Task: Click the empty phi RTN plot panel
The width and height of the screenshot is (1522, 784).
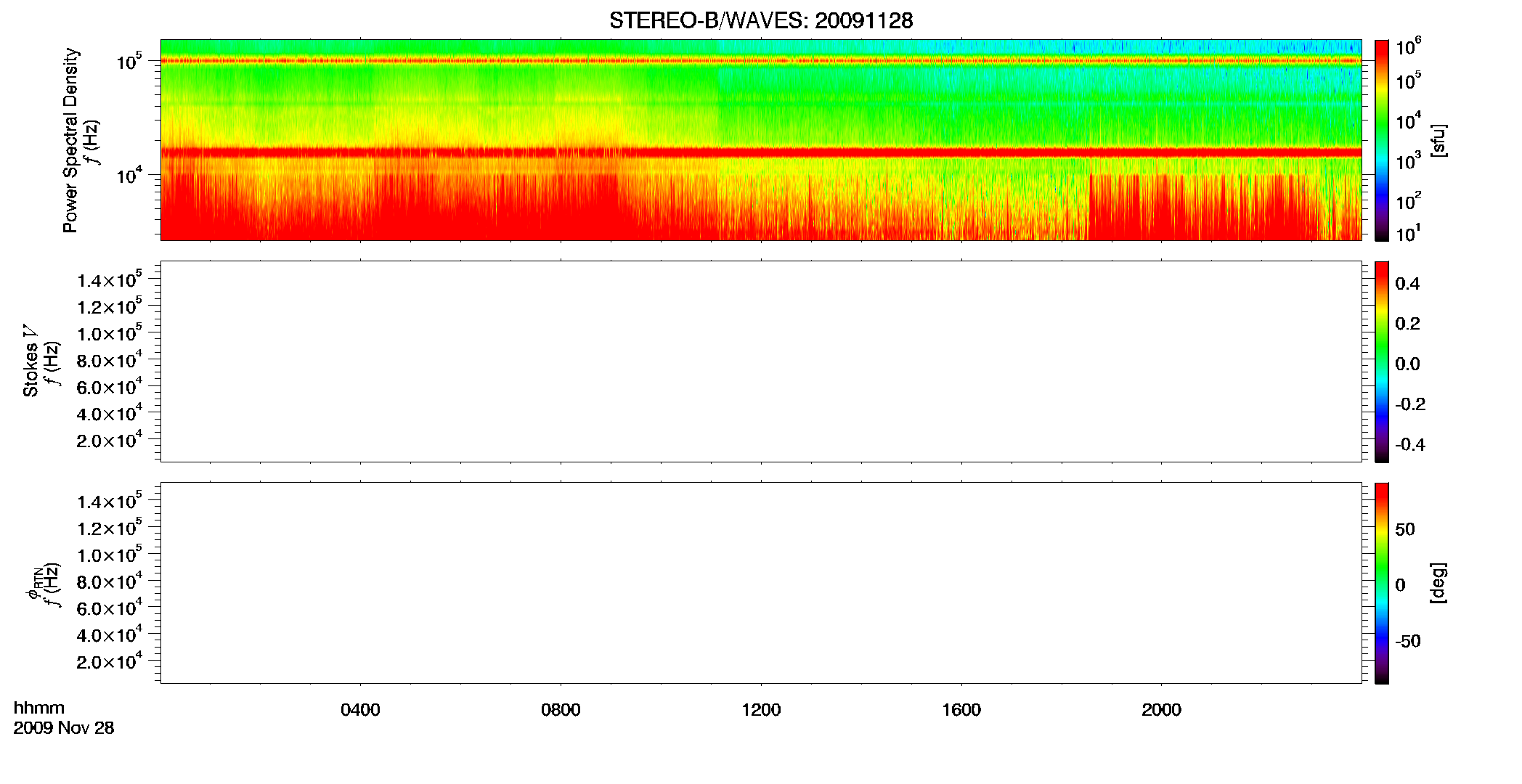Action: pos(761,583)
